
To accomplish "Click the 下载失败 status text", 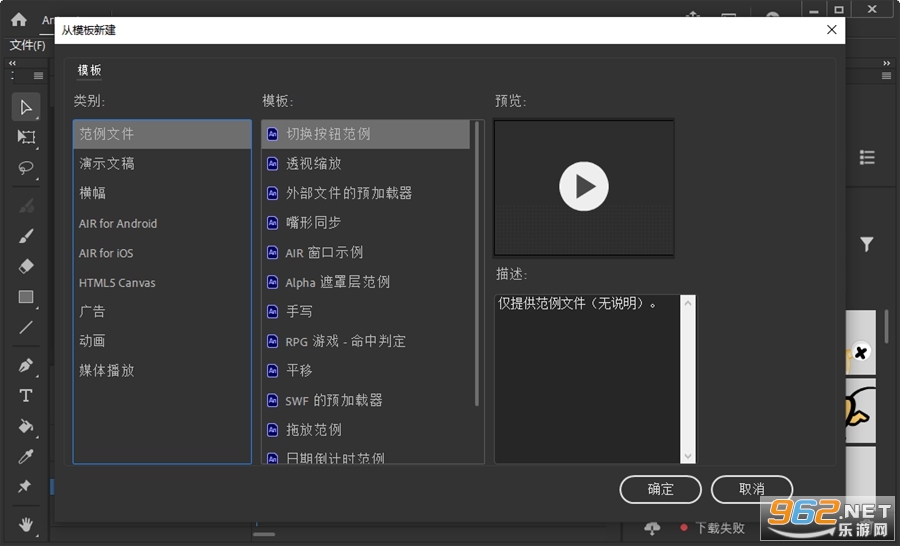I will click(720, 528).
